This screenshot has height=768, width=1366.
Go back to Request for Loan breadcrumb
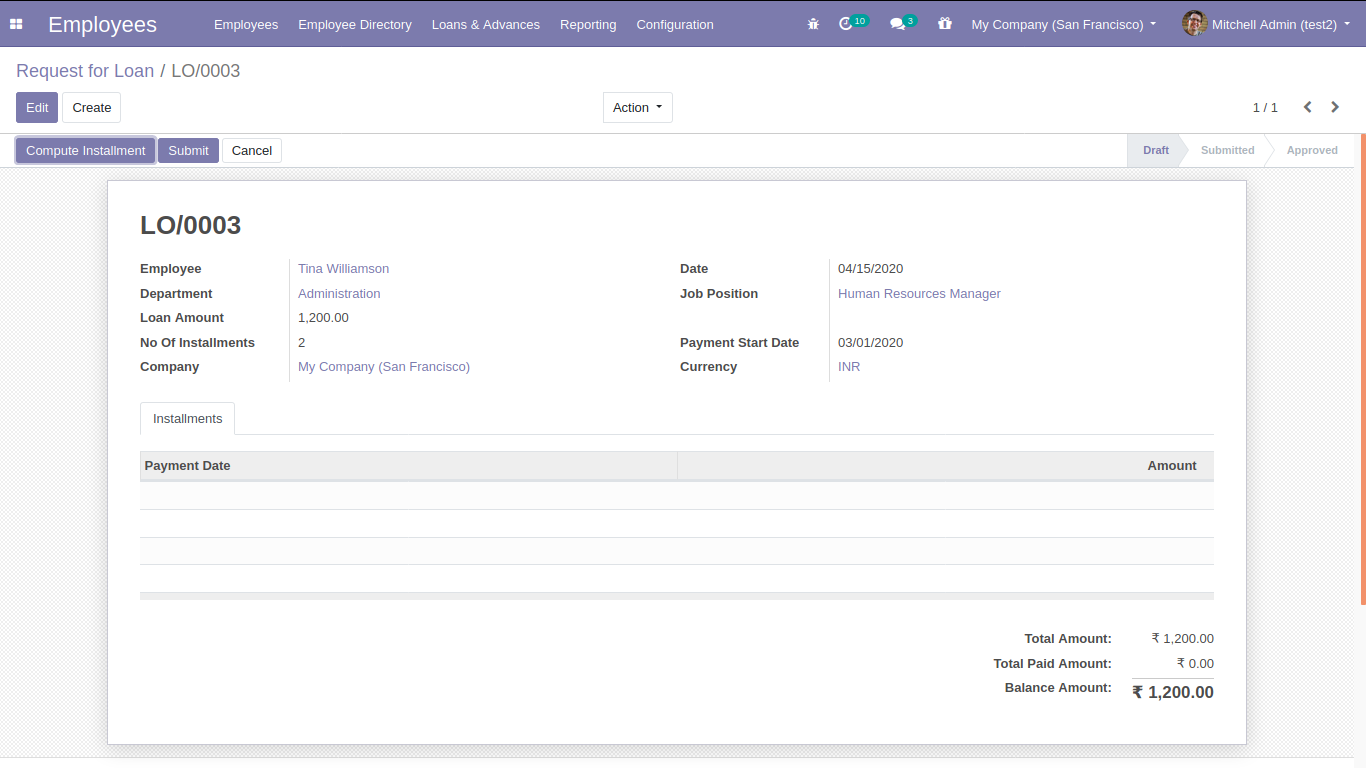pos(85,71)
